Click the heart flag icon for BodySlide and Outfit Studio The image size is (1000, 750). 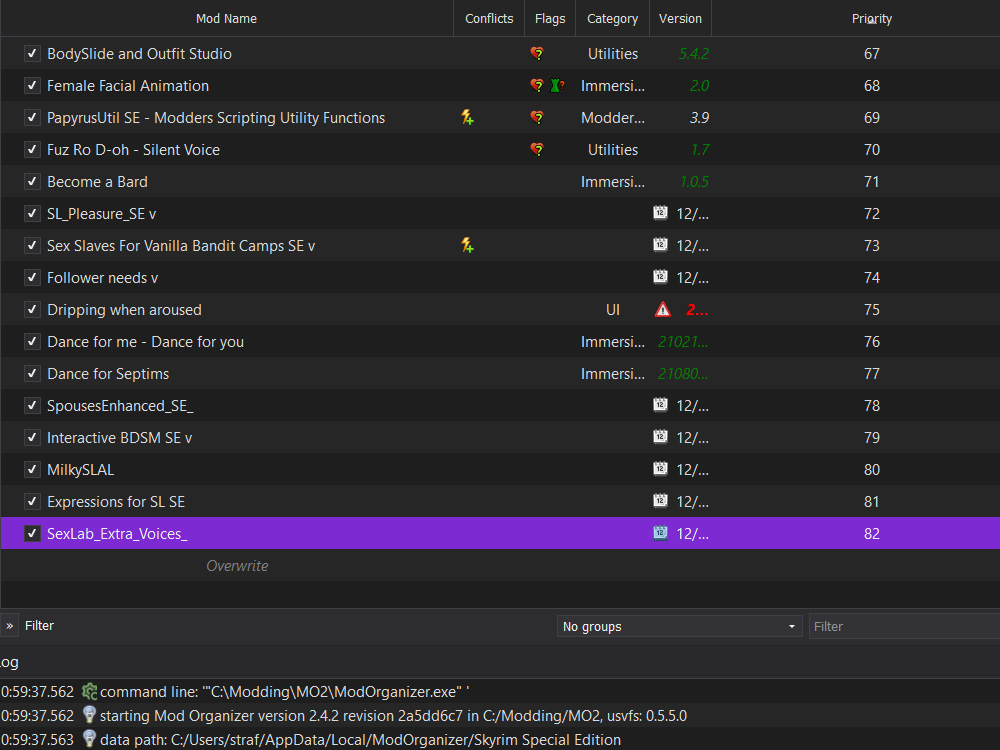click(x=538, y=54)
